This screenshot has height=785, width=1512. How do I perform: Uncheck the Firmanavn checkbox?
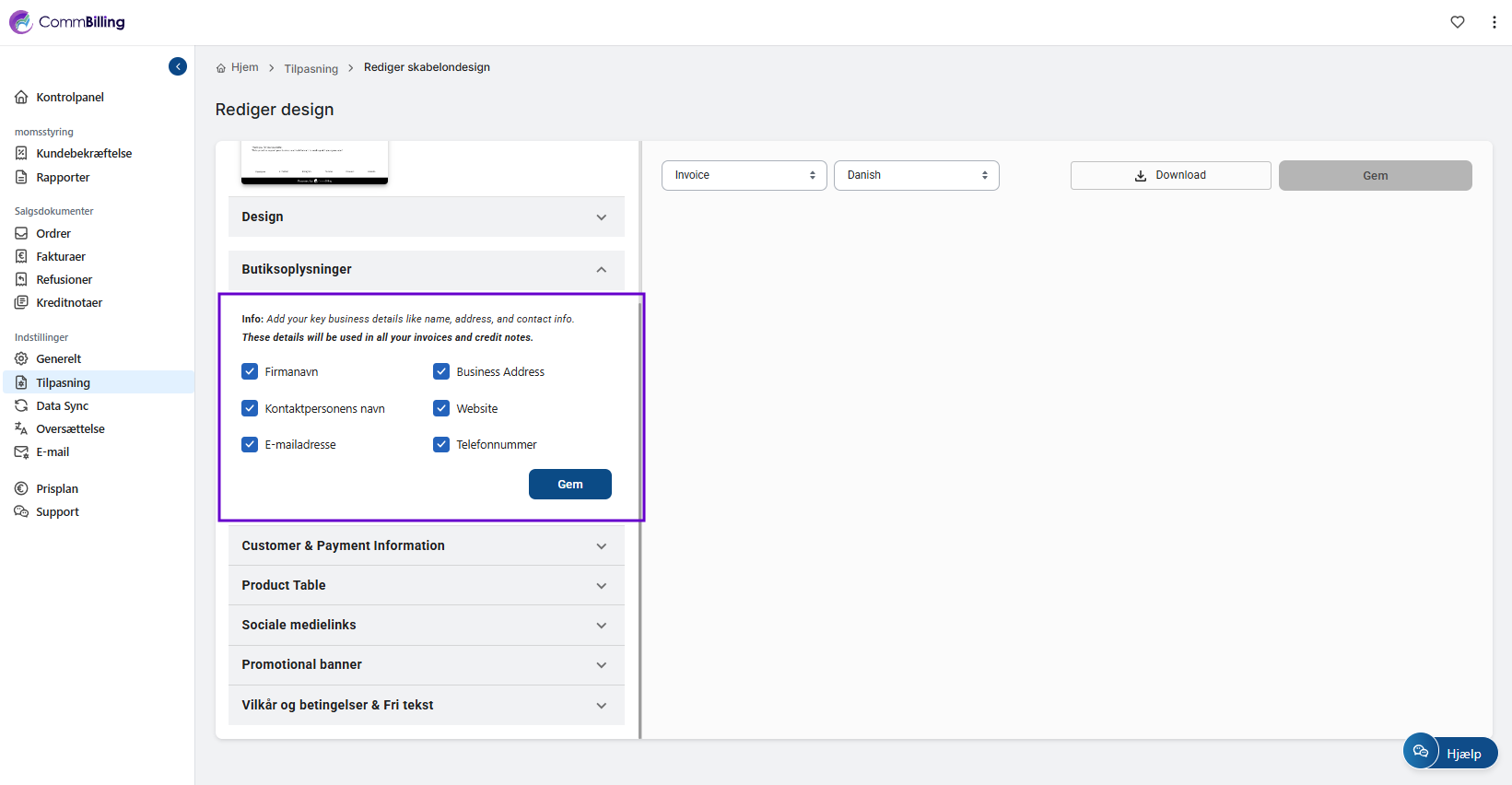point(250,371)
